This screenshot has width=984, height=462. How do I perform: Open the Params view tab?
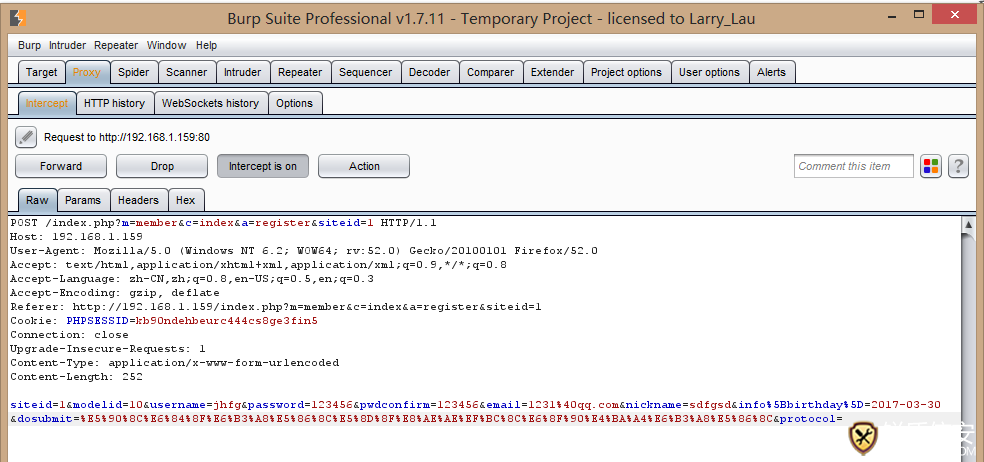click(x=83, y=200)
